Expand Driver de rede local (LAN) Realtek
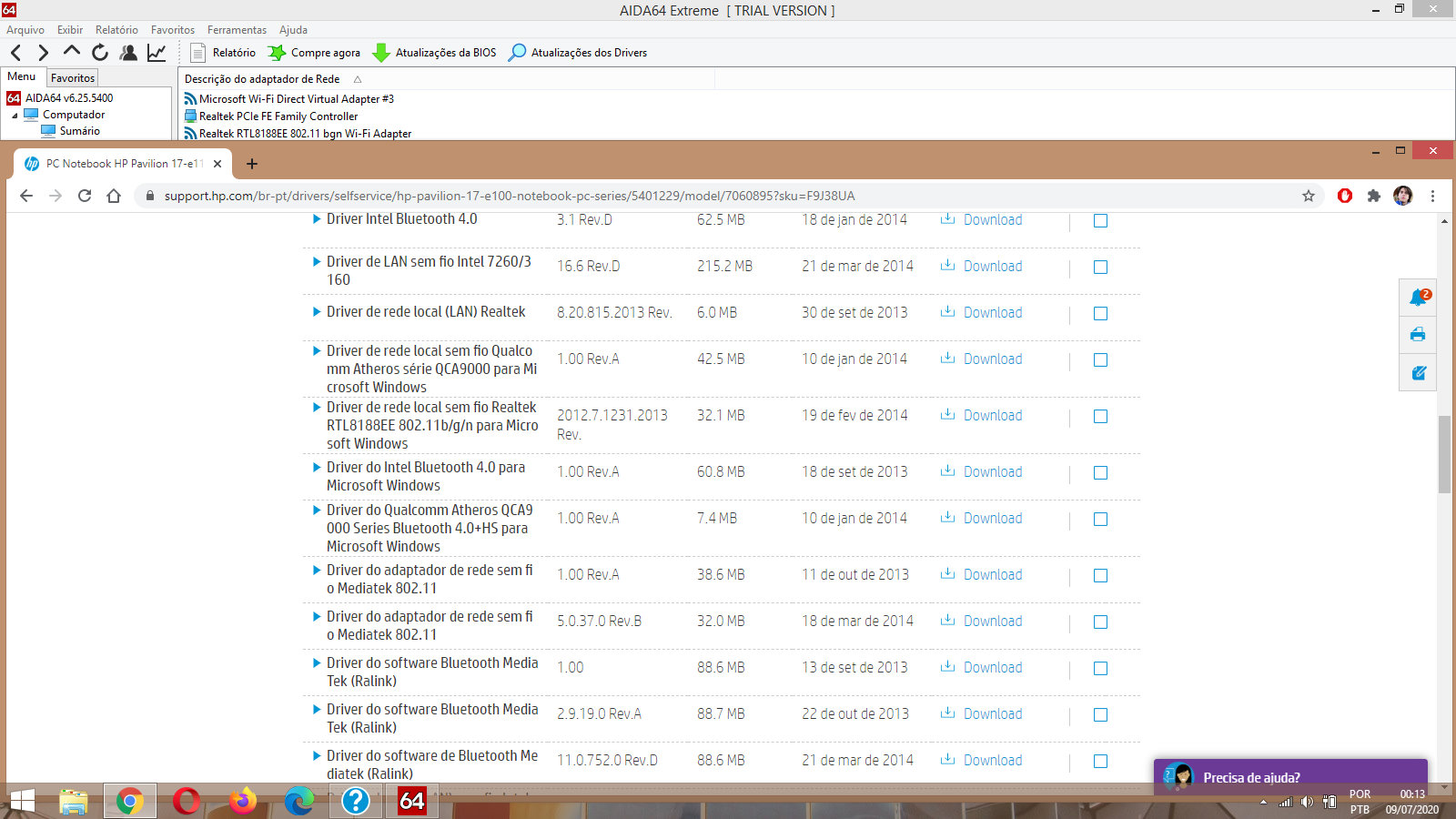 (x=317, y=312)
